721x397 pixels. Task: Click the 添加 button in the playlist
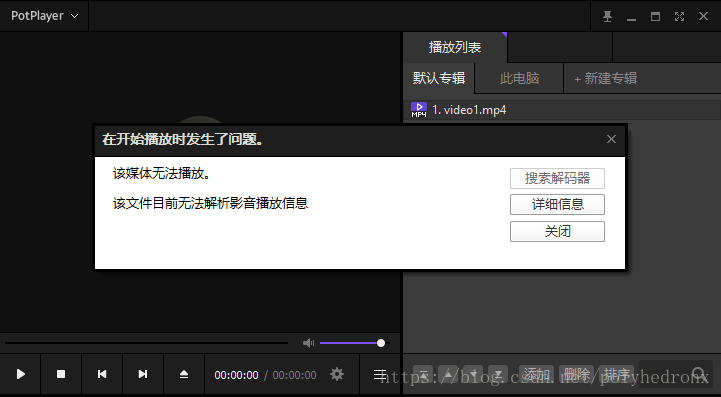536,374
